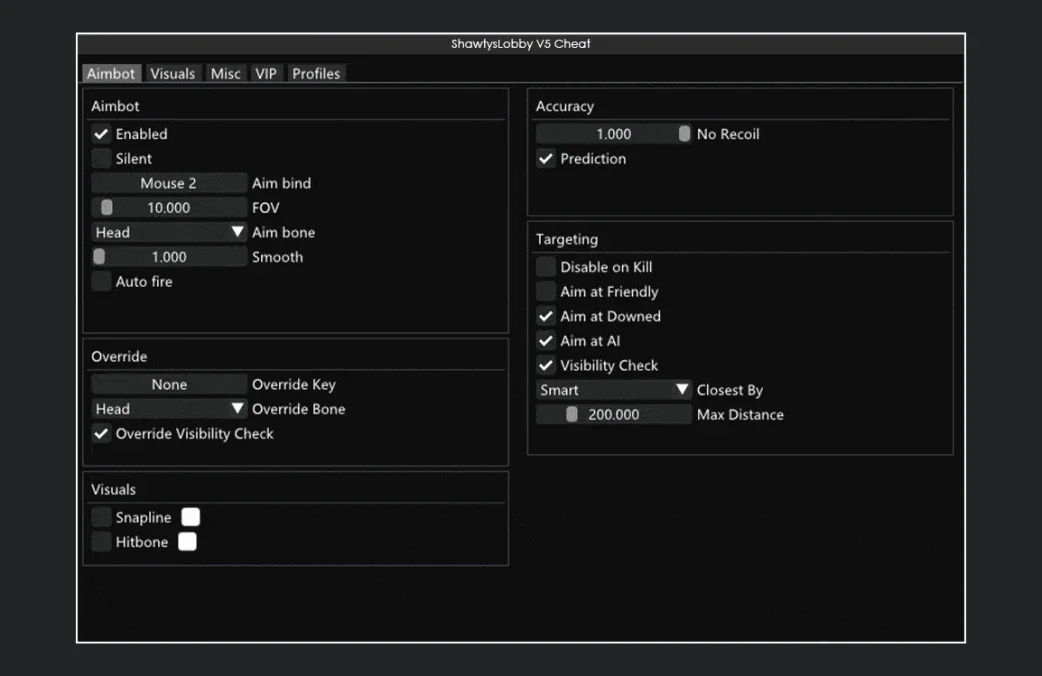
Task: Tick the Disable on Kill checkbox
Action: pos(546,267)
